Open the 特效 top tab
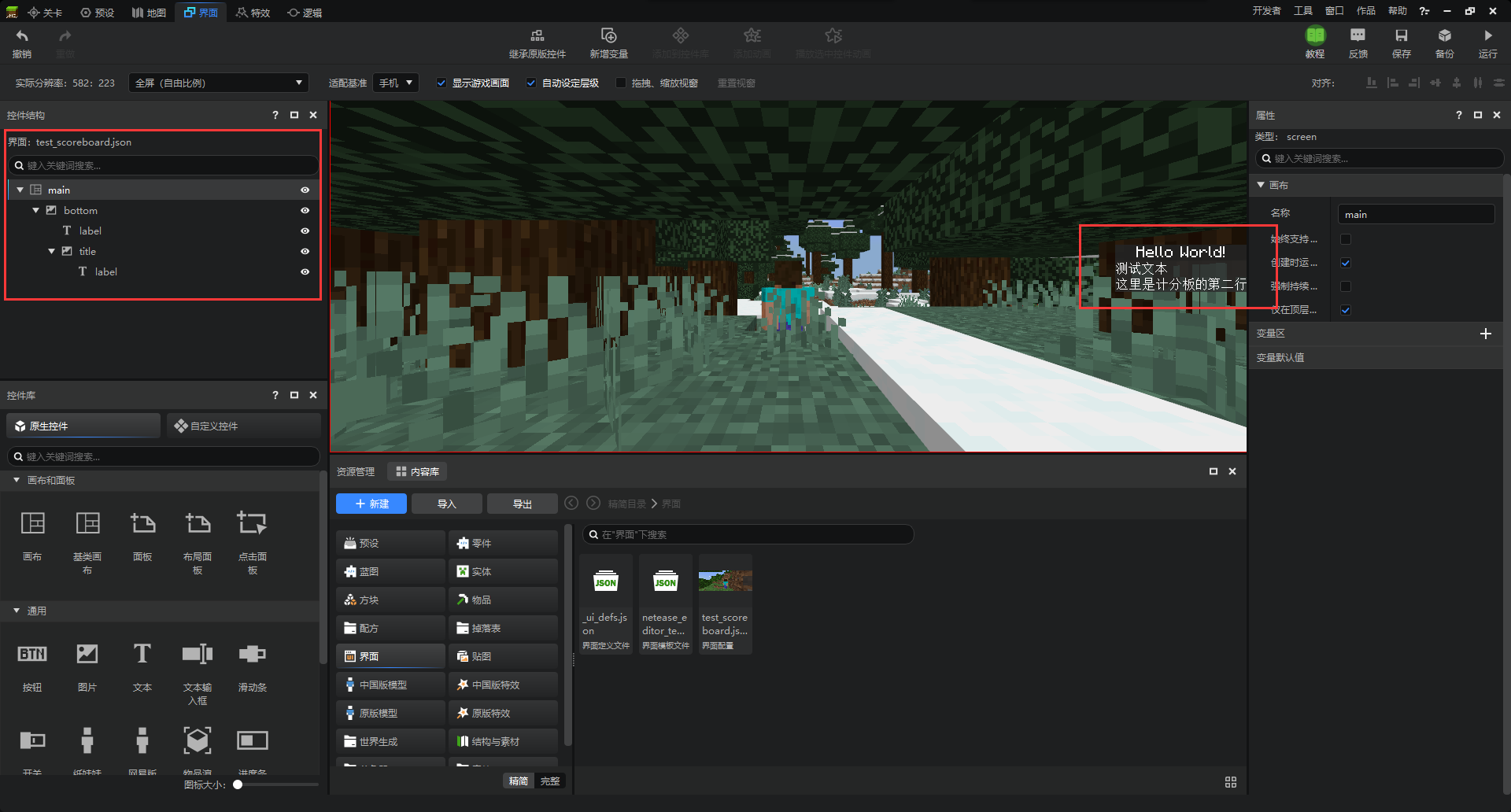 point(253,12)
